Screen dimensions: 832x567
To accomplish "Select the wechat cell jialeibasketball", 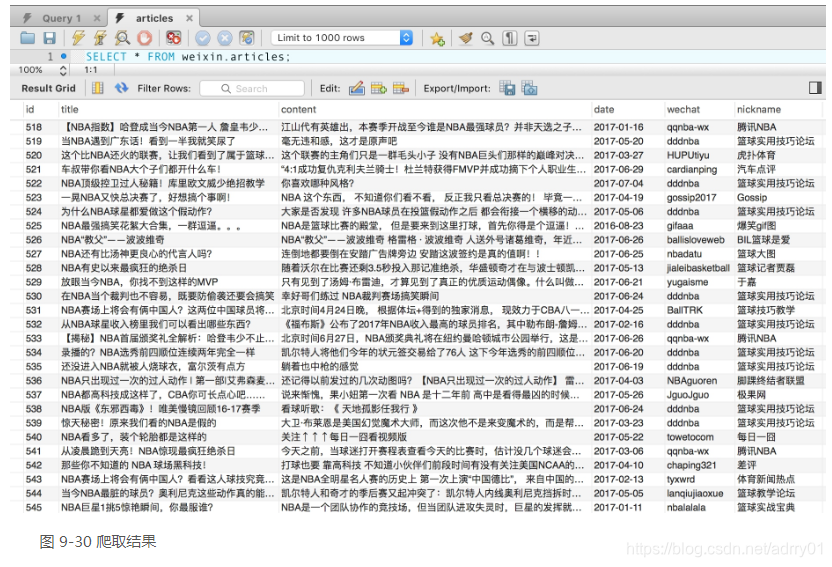I will point(698,268).
